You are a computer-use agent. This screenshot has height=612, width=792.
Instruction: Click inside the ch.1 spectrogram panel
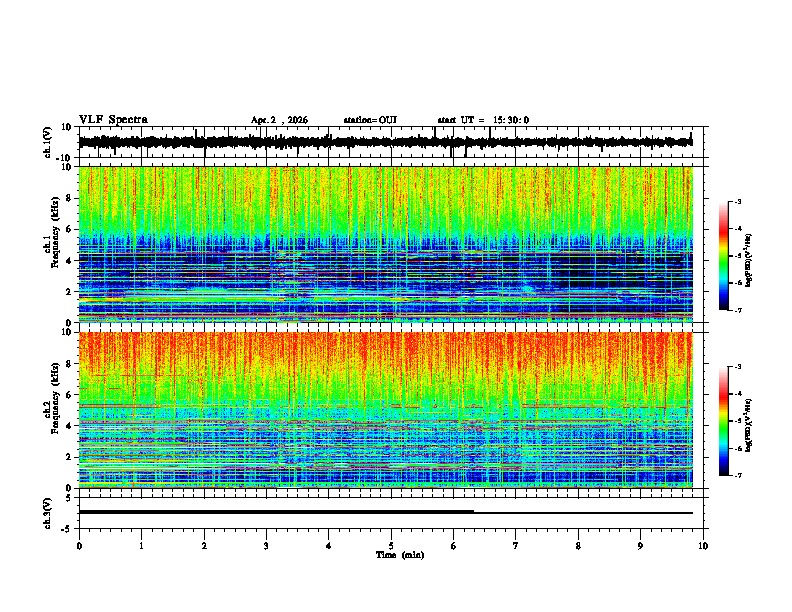coord(385,244)
